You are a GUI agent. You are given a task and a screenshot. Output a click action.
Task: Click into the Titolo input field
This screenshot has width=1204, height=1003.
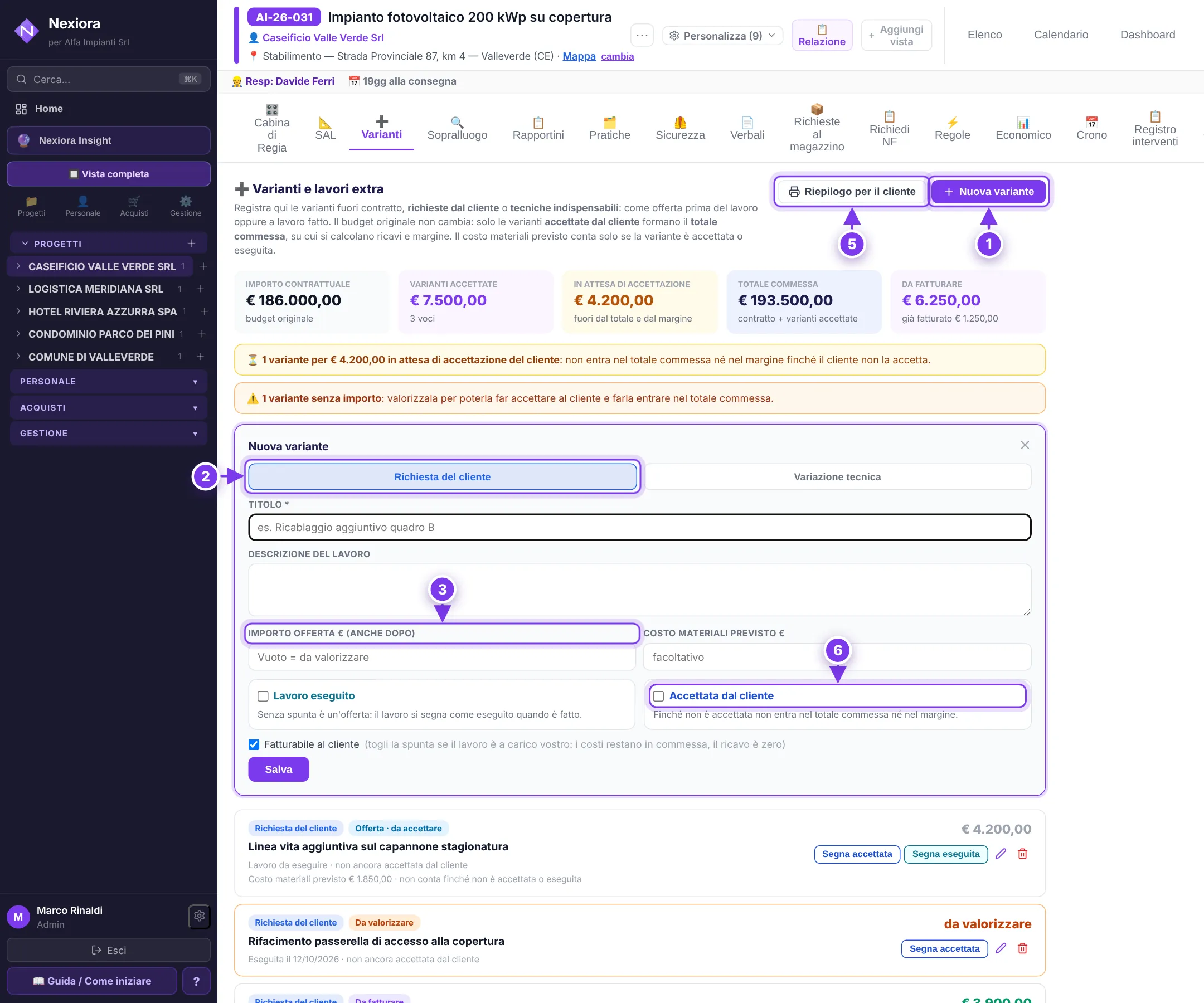(x=640, y=527)
